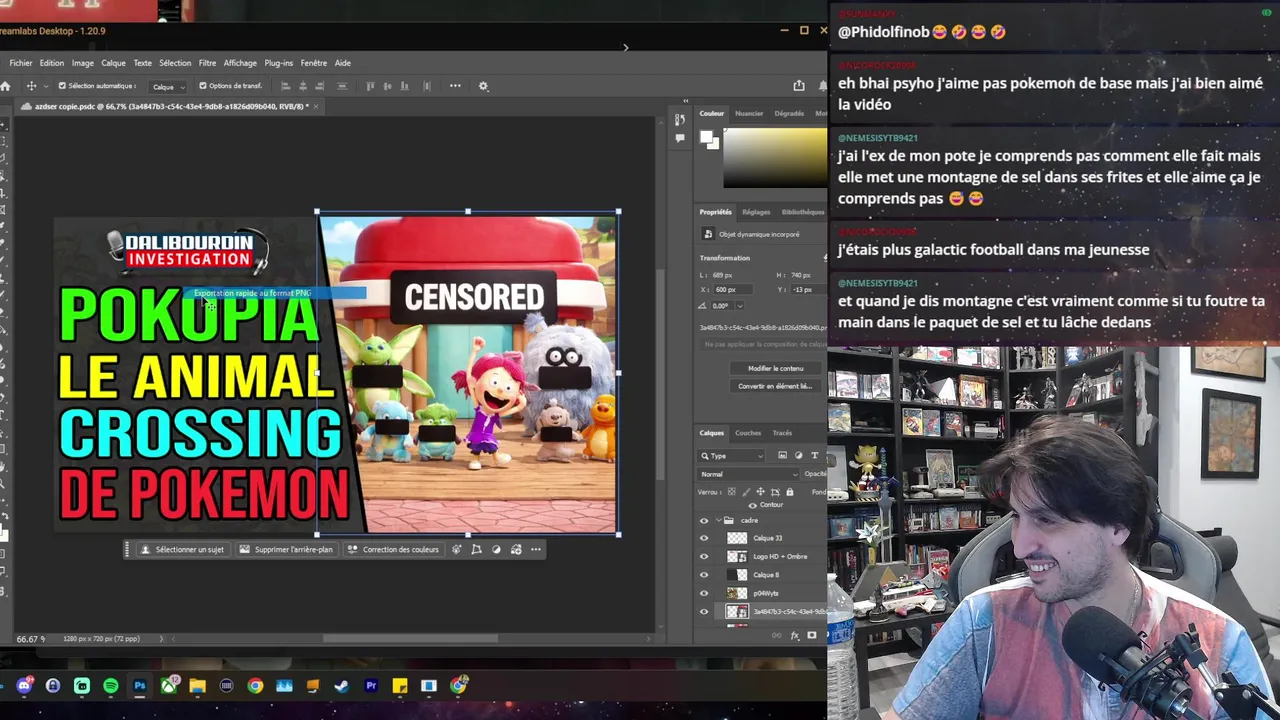
Task: Click the align right edges icon
Action: [322, 86]
